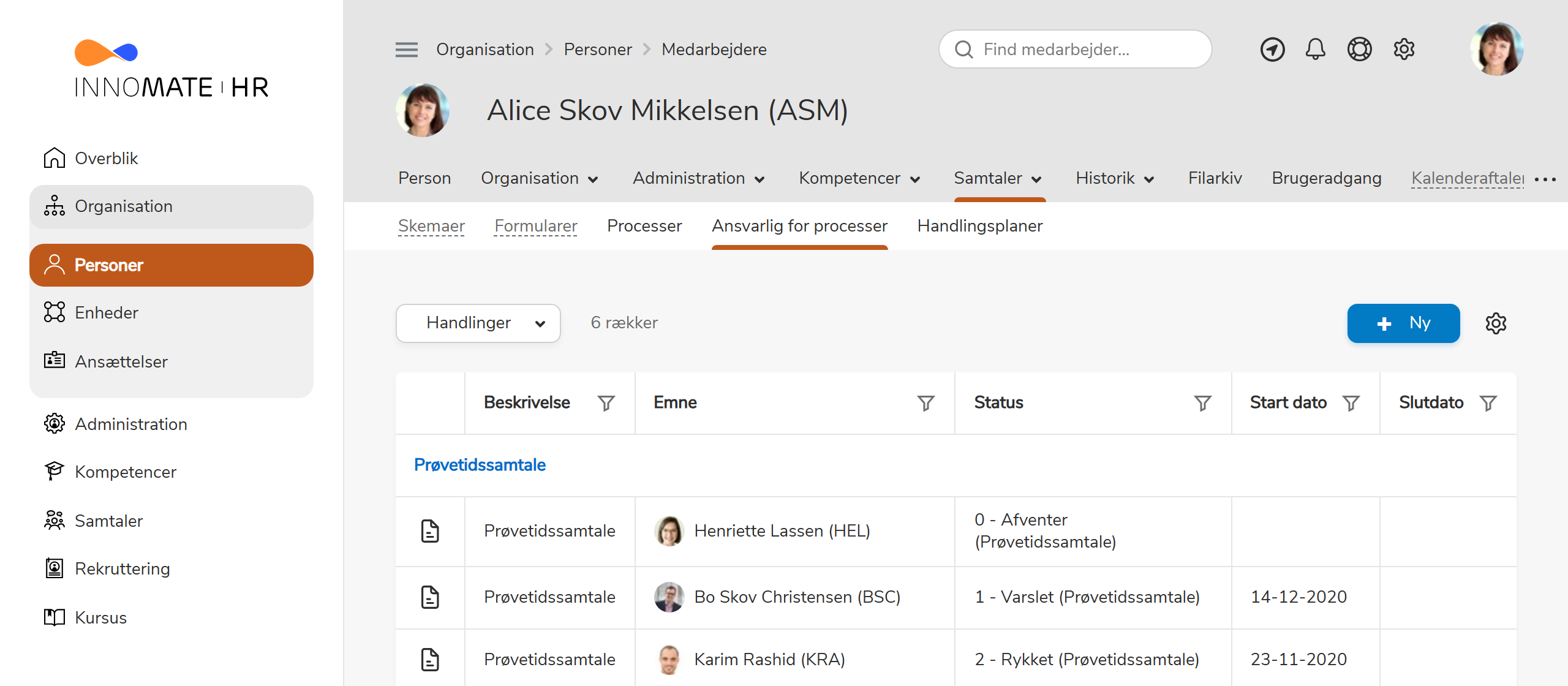Open document icon for Bo Skov Christensen row
The height and width of the screenshot is (686, 1568).
[430, 597]
